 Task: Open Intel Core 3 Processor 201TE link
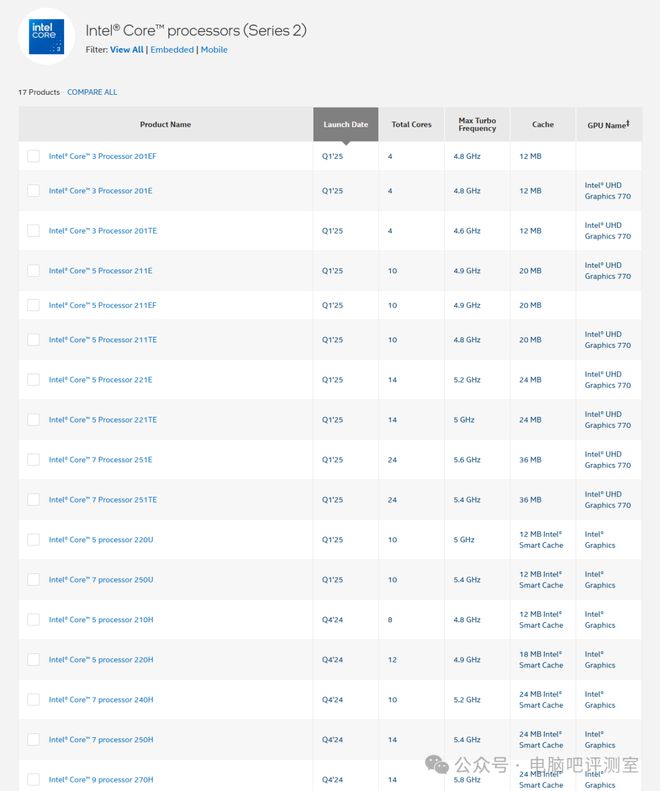pos(102,231)
